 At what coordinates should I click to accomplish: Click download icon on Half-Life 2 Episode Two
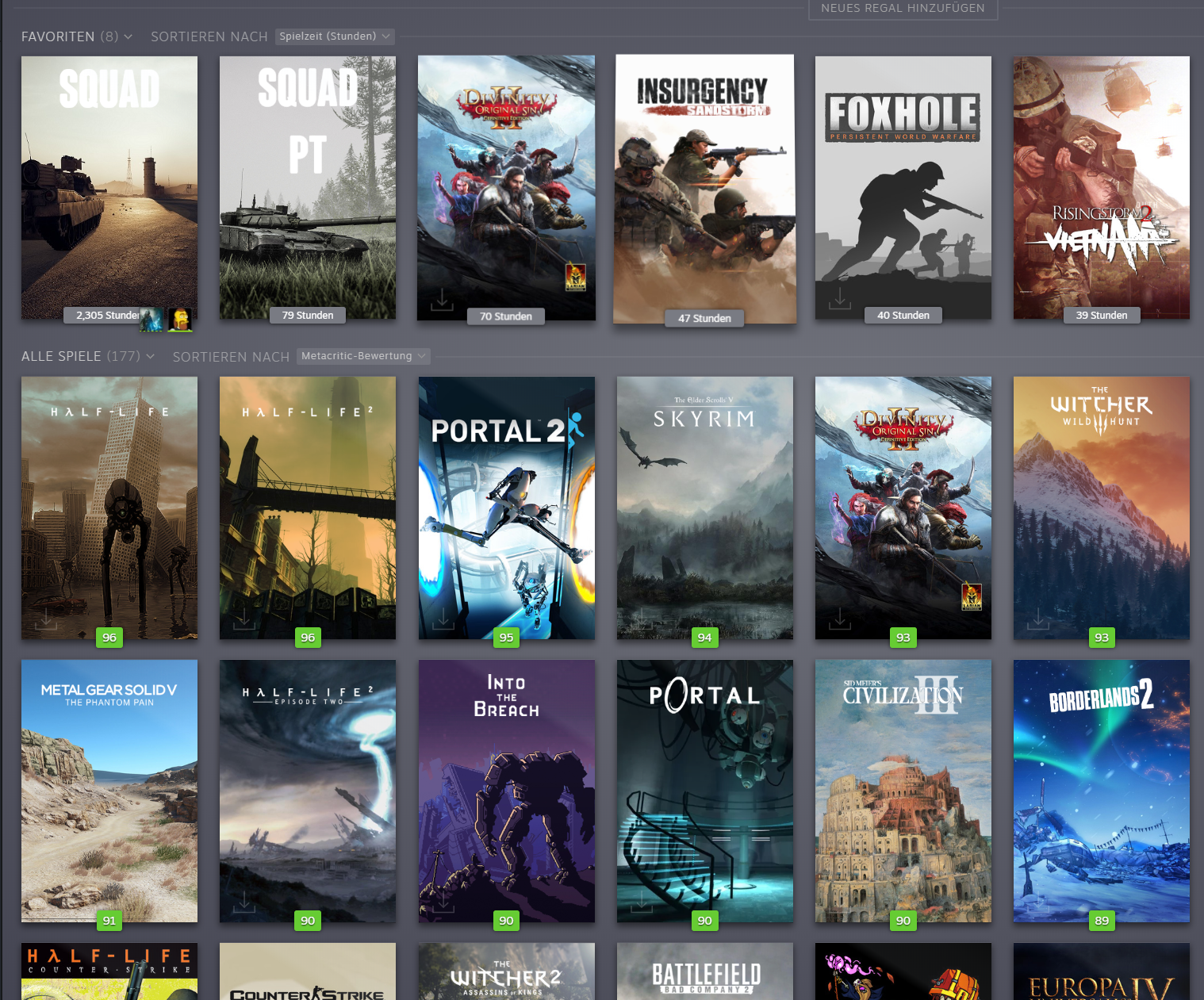244,902
